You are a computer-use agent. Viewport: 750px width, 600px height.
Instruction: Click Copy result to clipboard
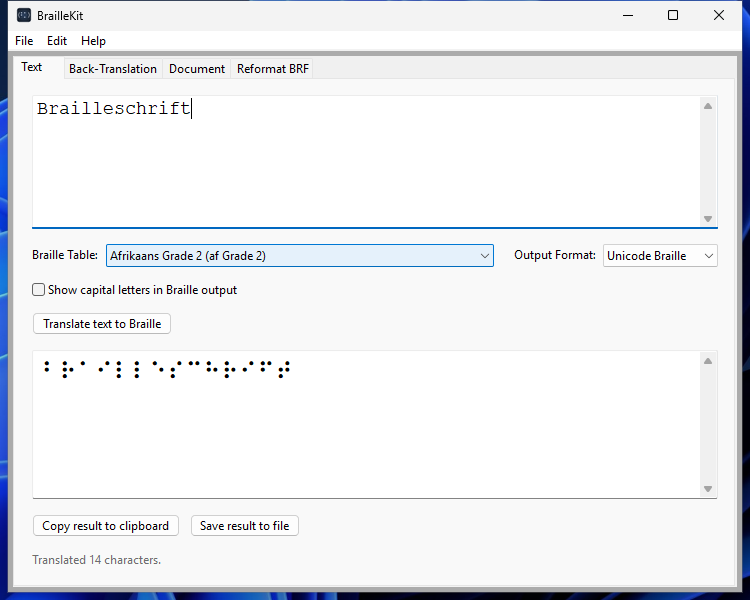[x=106, y=526]
